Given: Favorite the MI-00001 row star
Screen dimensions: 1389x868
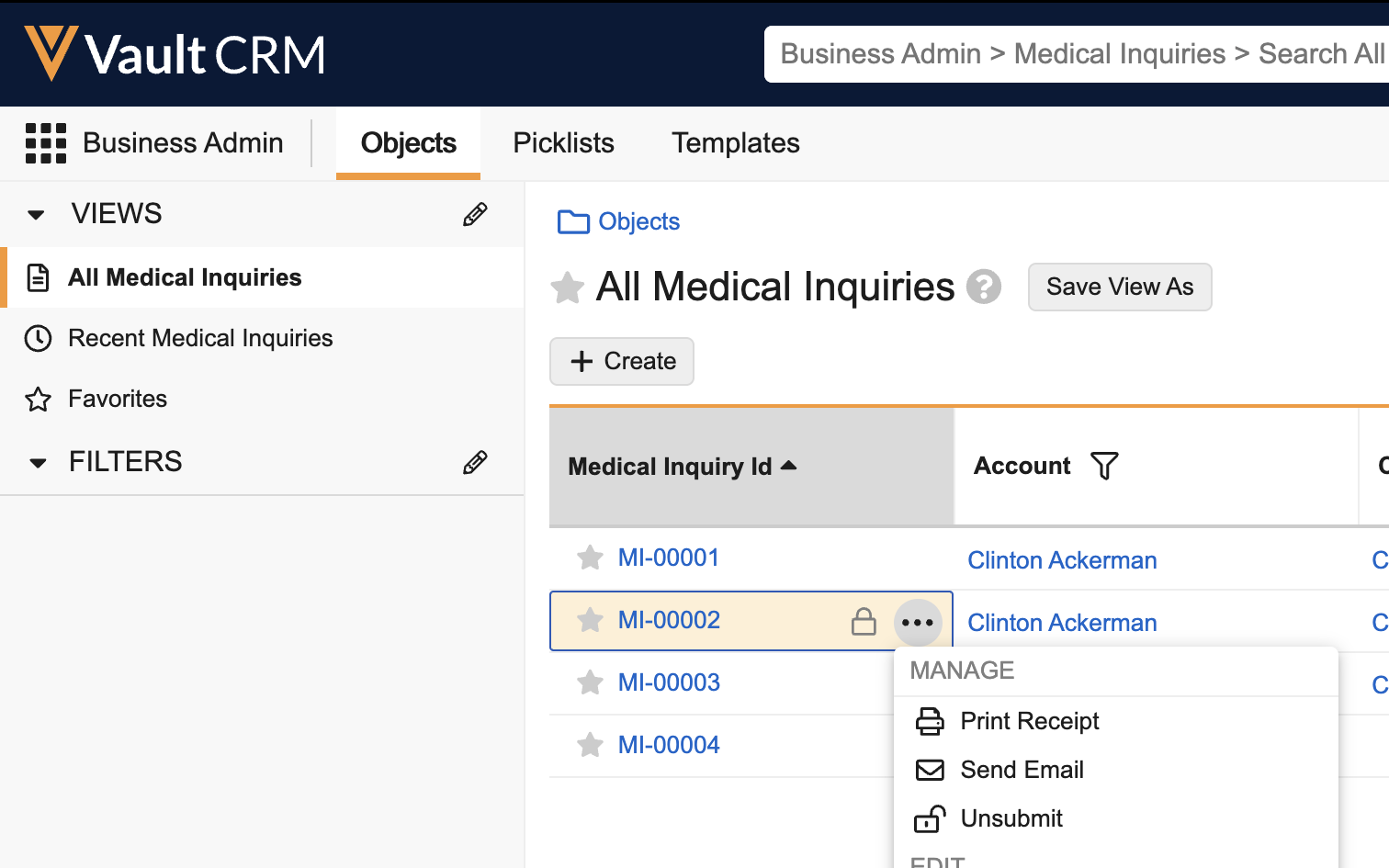Looking at the screenshot, I should tap(589, 558).
